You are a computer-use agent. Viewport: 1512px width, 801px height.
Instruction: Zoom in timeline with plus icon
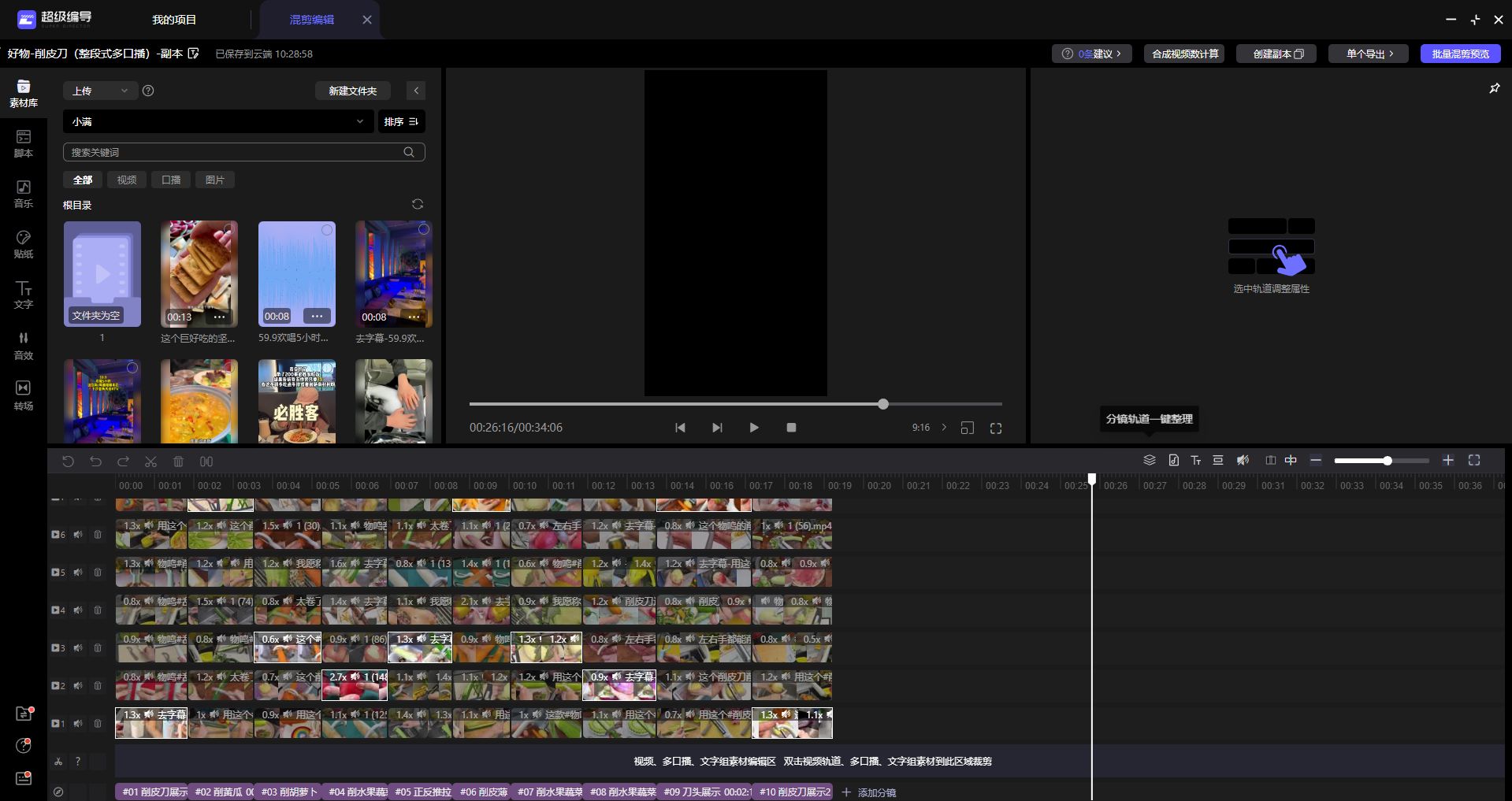coord(1448,460)
